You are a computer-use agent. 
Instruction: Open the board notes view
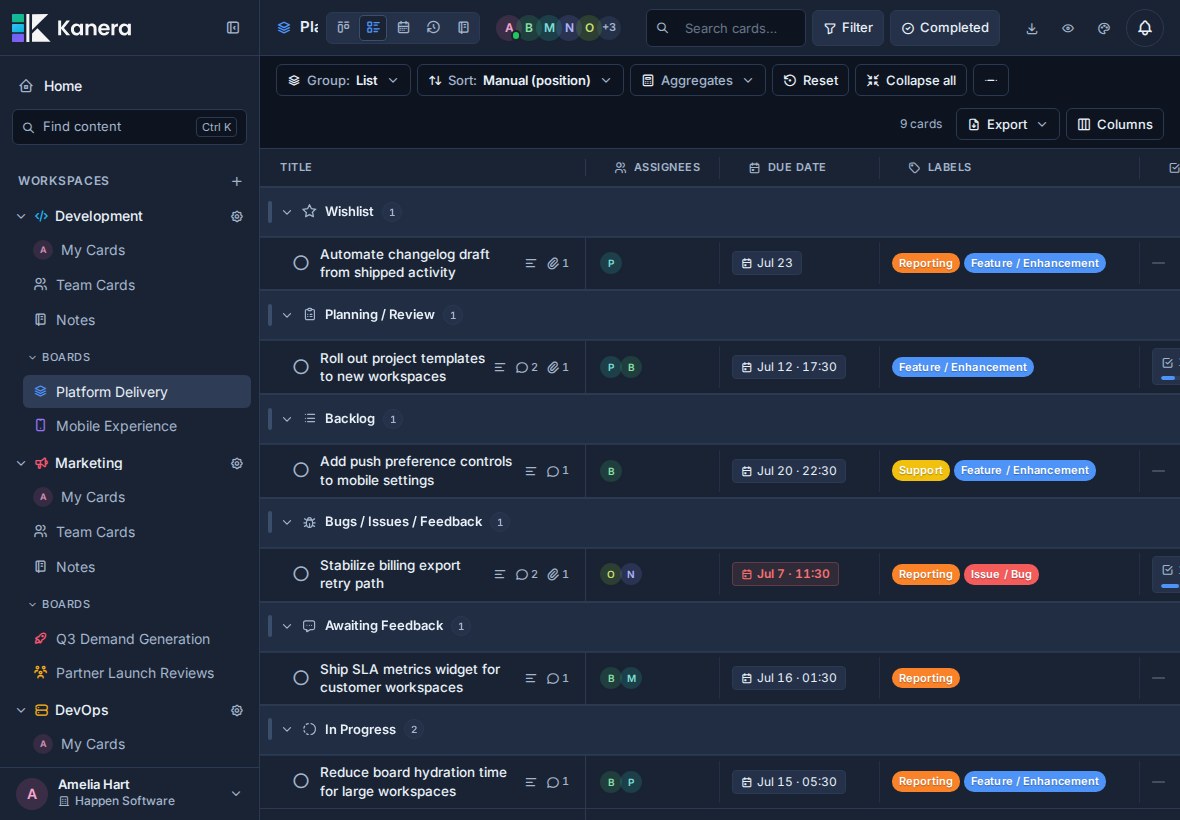[464, 28]
